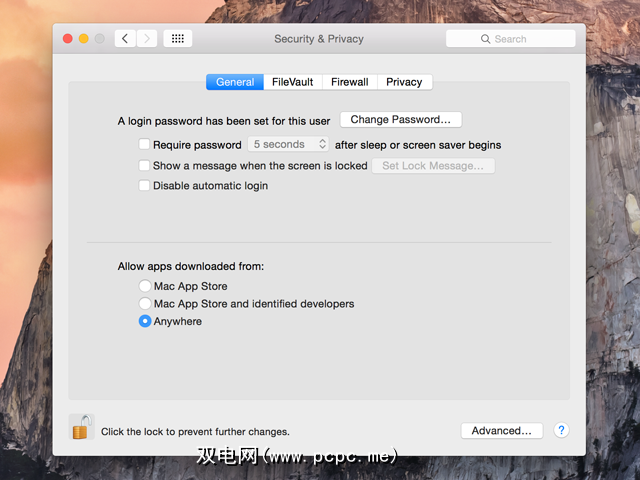Click the lock icon to prevent changes
This screenshot has height=480, width=640.
(x=81, y=427)
